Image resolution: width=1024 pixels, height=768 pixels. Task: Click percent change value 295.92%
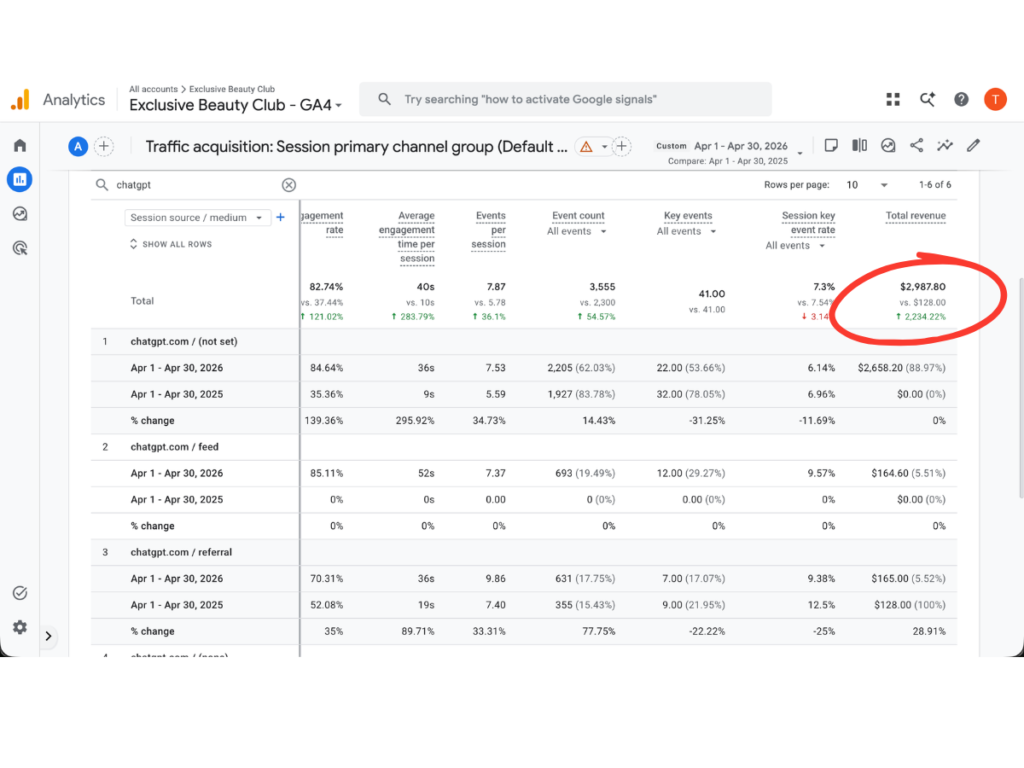coord(415,421)
